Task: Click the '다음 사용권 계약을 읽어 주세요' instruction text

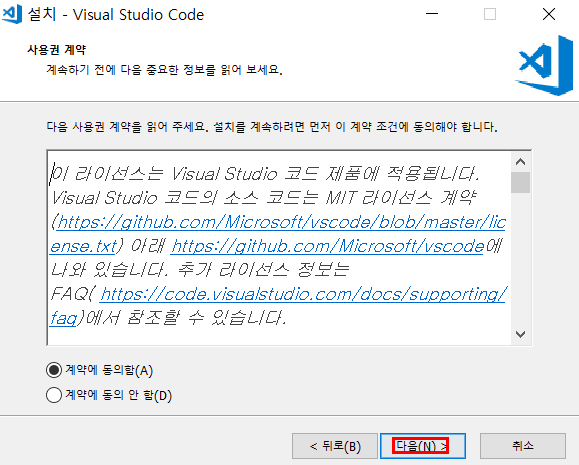Action: pyautogui.click(x=272, y=127)
